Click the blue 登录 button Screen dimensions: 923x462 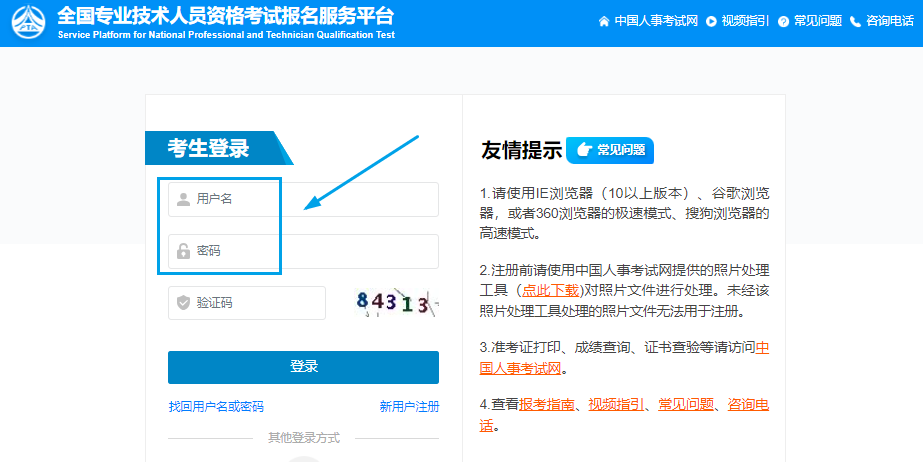303,367
